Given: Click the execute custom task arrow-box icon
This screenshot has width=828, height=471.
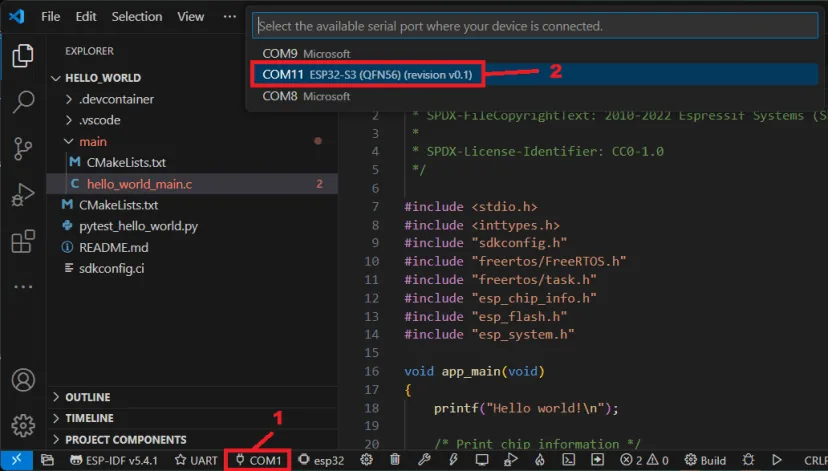Looking at the screenshot, I should 597,460.
